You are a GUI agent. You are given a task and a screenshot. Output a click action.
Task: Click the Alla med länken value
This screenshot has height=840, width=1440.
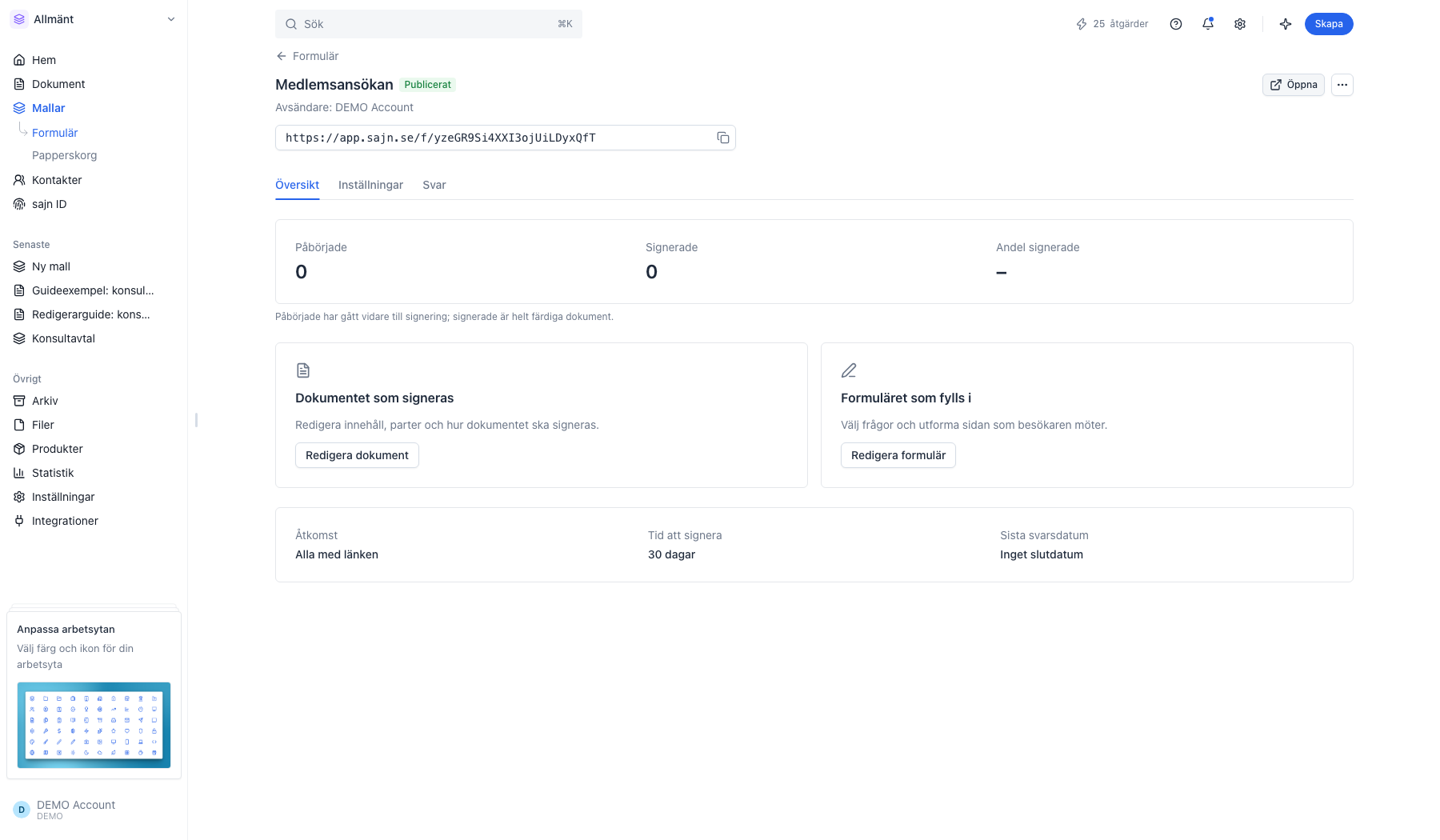[x=337, y=554]
